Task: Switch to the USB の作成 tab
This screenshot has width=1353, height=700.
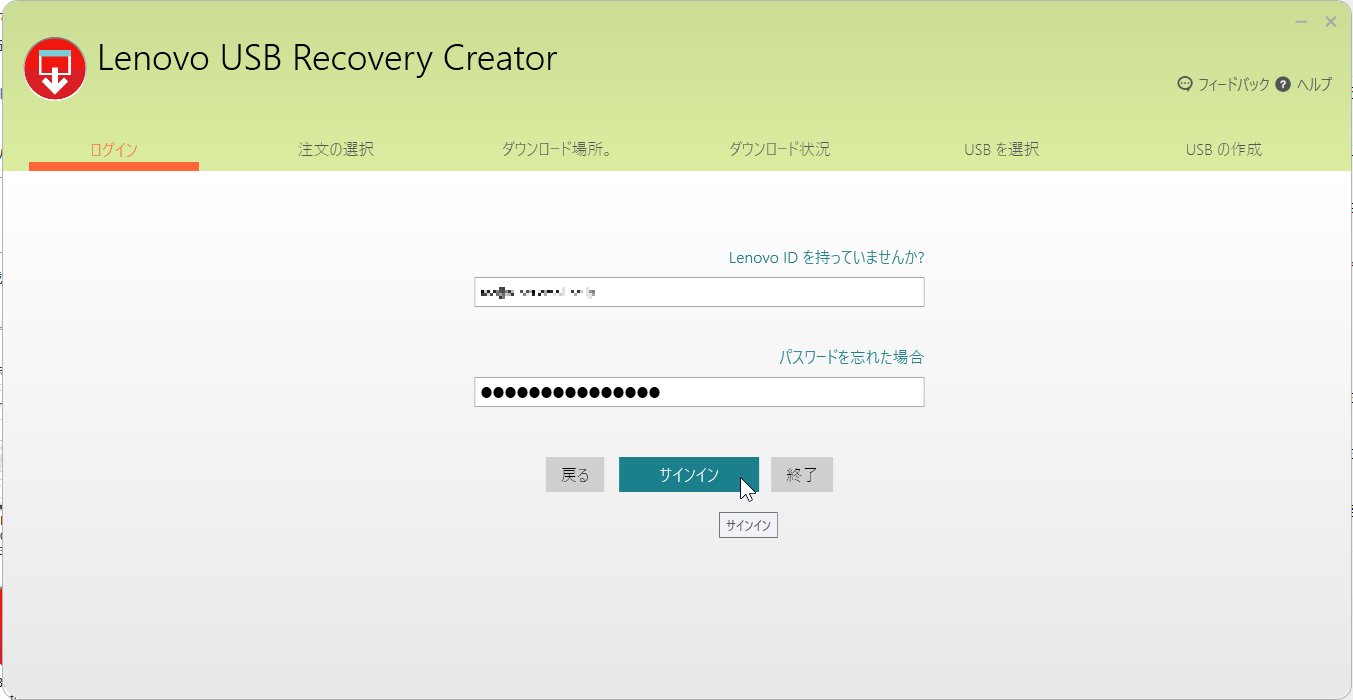Action: (x=1223, y=150)
